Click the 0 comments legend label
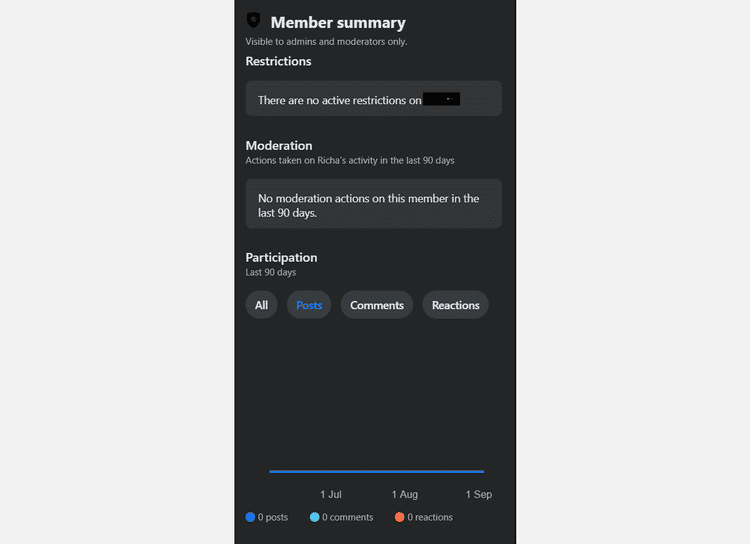Viewport: 750px width, 544px height. point(347,517)
